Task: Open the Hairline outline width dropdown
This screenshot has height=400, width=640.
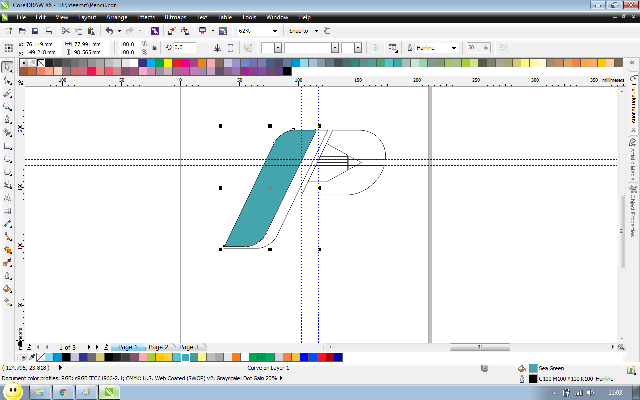Action: pyautogui.click(x=454, y=47)
